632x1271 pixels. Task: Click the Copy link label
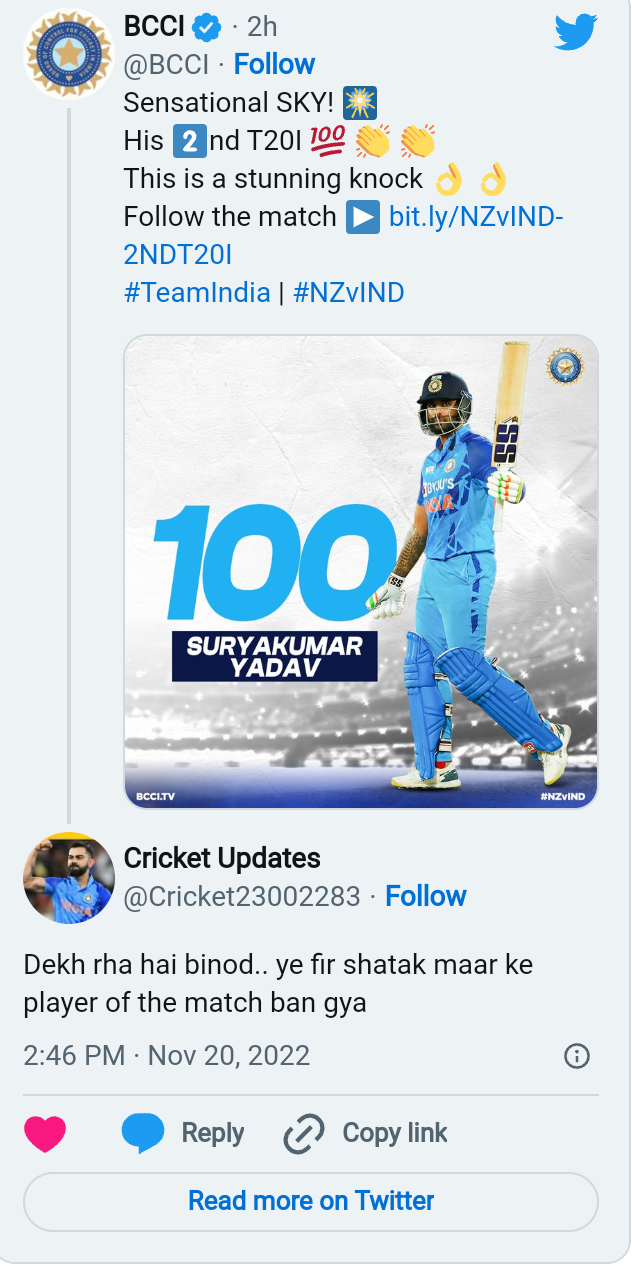click(x=395, y=1133)
